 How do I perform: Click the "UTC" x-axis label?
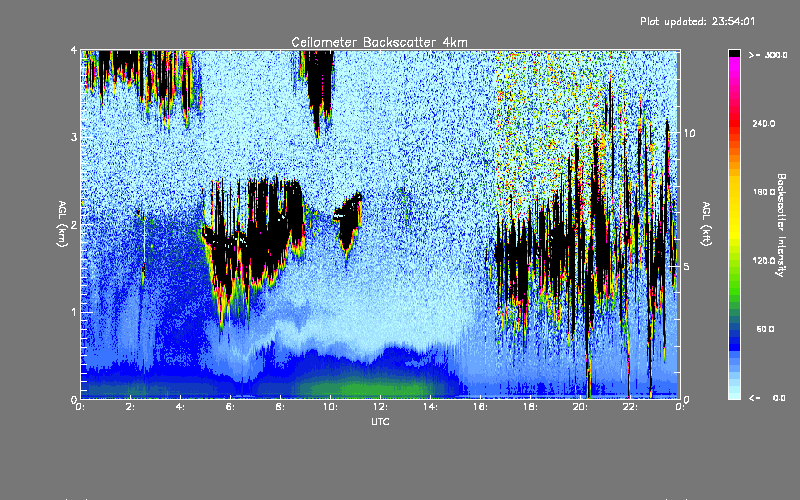pyautogui.click(x=380, y=421)
